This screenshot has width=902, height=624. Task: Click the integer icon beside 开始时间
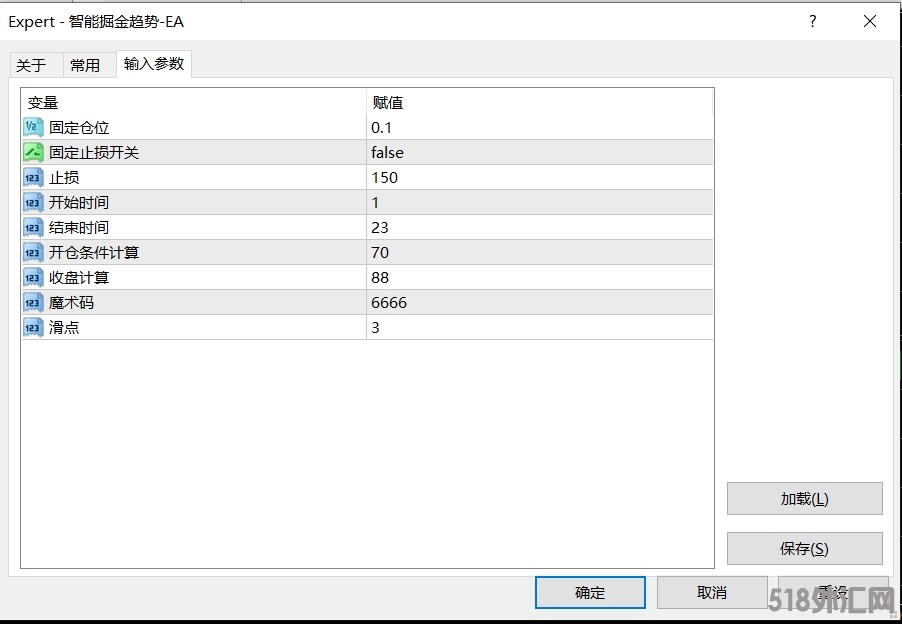(33, 202)
